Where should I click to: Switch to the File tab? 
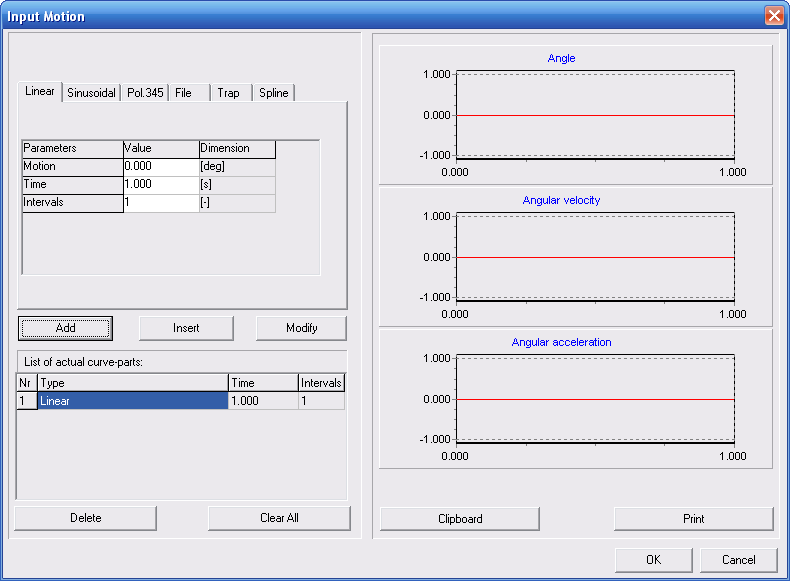click(x=189, y=93)
